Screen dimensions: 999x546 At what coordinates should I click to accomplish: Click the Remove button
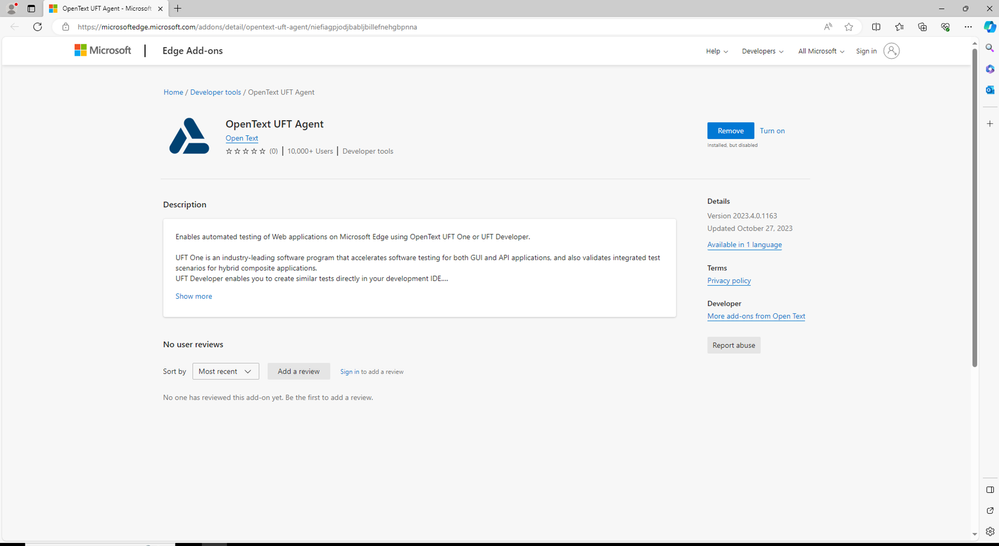pyautogui.click(x=730, y=131)
